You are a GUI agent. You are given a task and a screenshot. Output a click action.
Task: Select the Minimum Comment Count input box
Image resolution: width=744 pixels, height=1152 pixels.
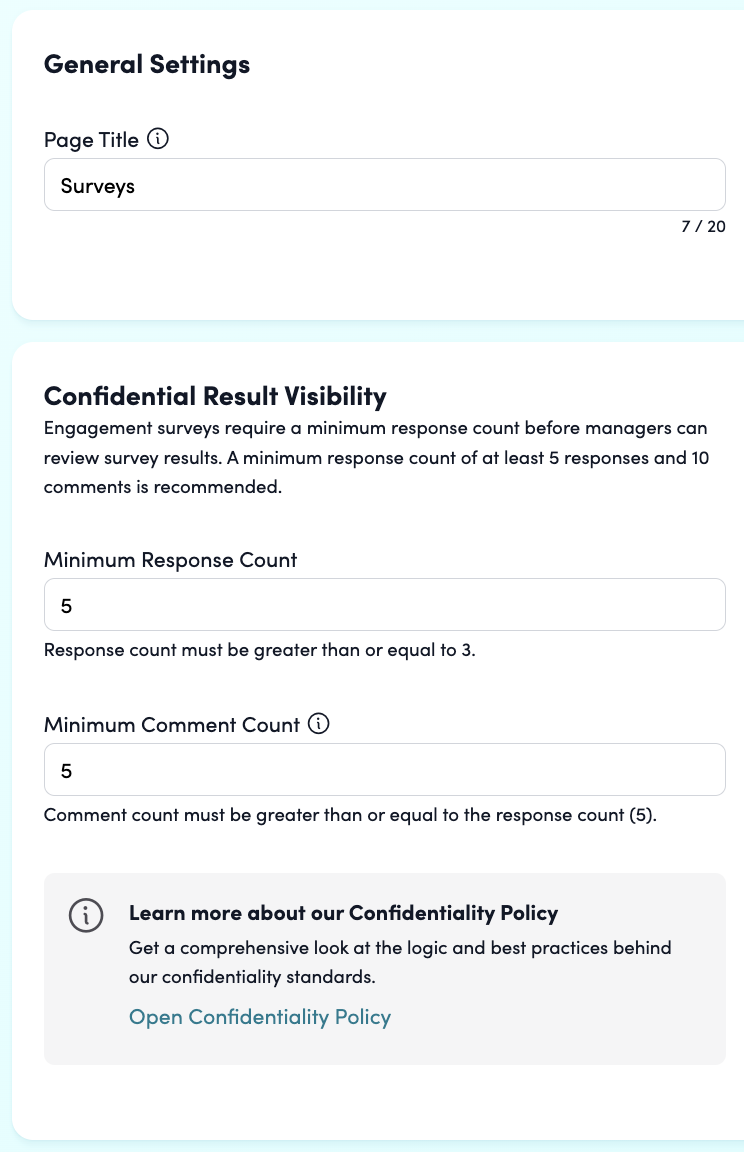385,770
